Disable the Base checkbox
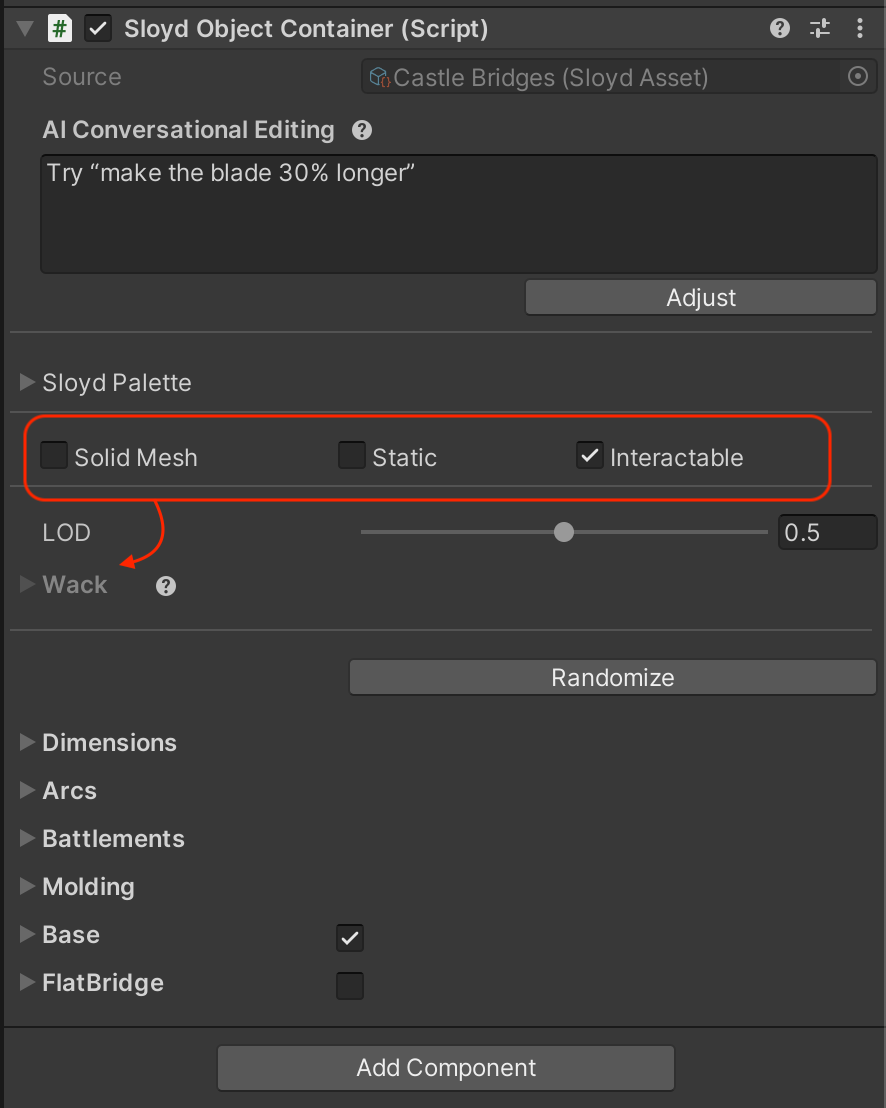 tap(350, 938)
